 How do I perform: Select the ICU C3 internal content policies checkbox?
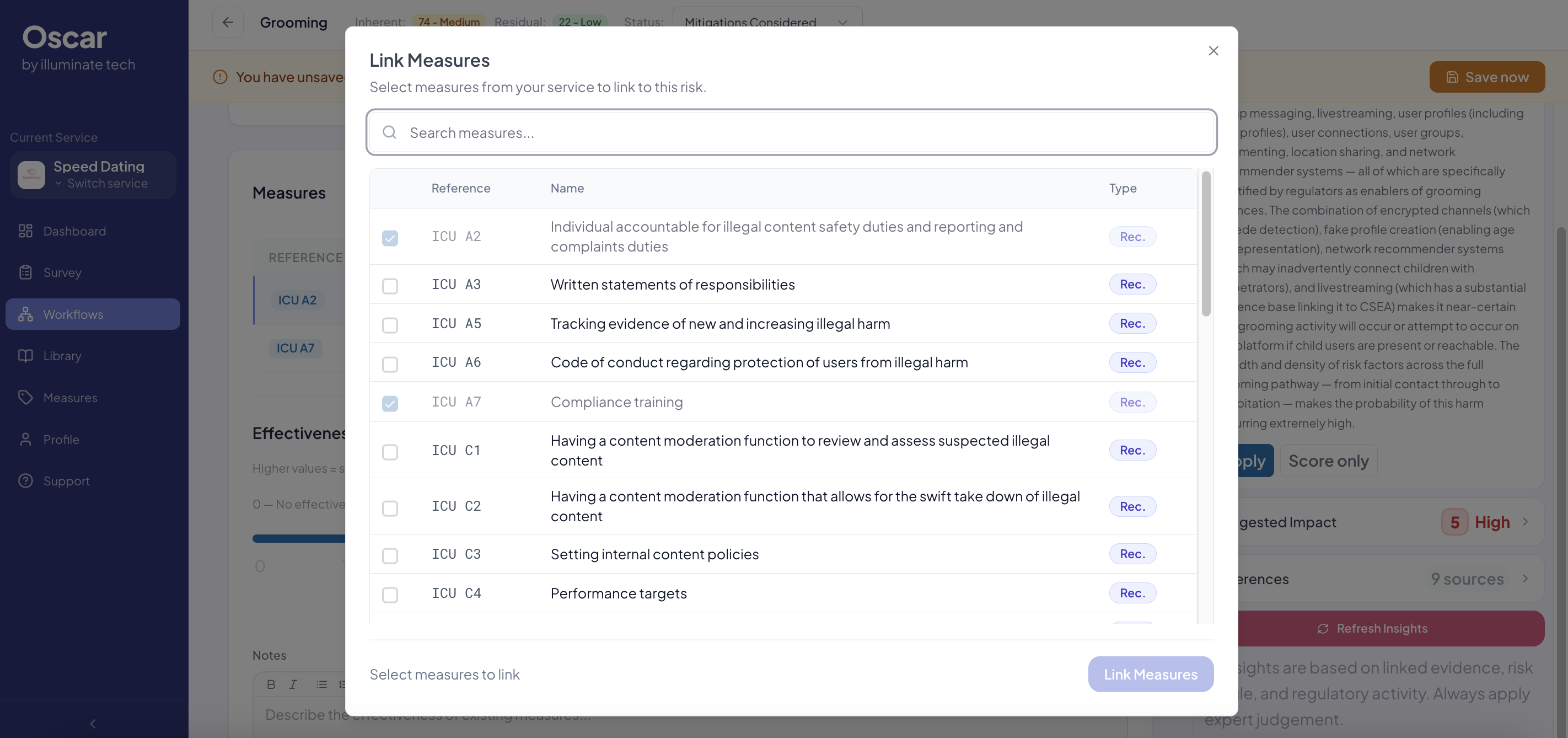pos(390,555)
